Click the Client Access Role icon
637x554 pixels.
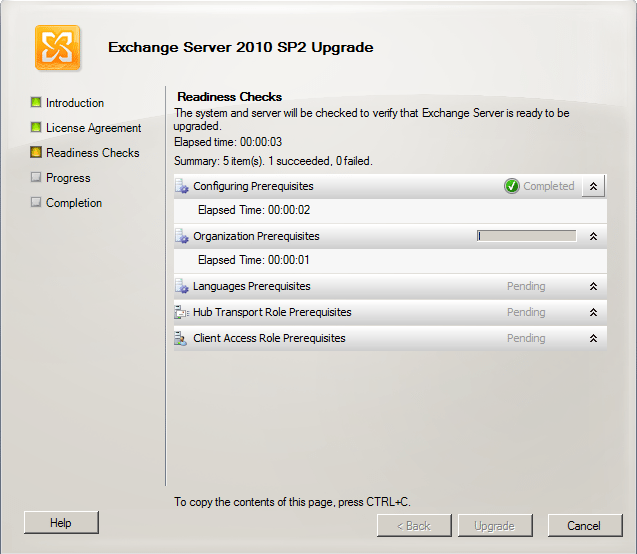pyautogui.click(x=182, y=339)
